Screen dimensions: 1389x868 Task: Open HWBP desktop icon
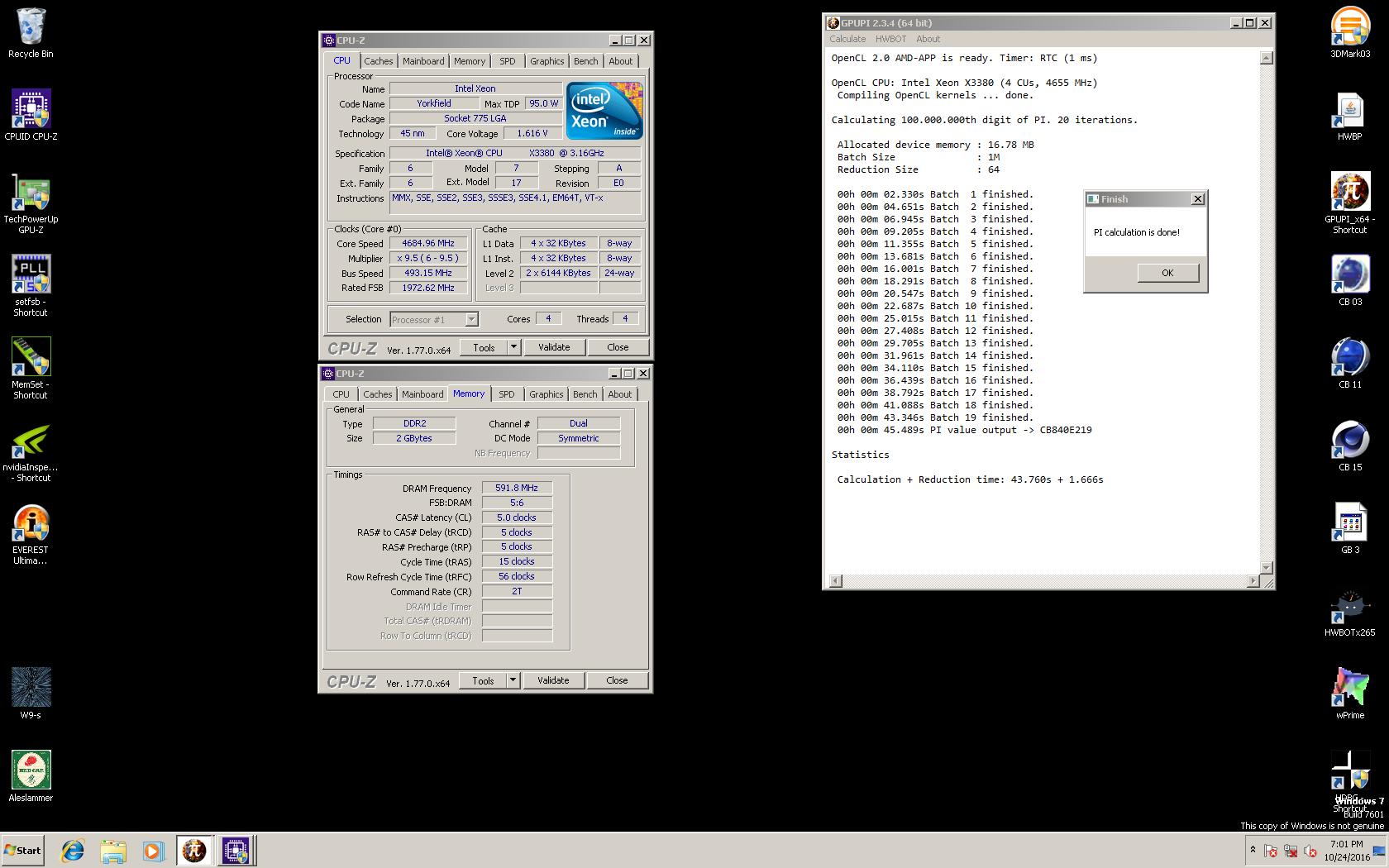click(x=1350, y=115)
